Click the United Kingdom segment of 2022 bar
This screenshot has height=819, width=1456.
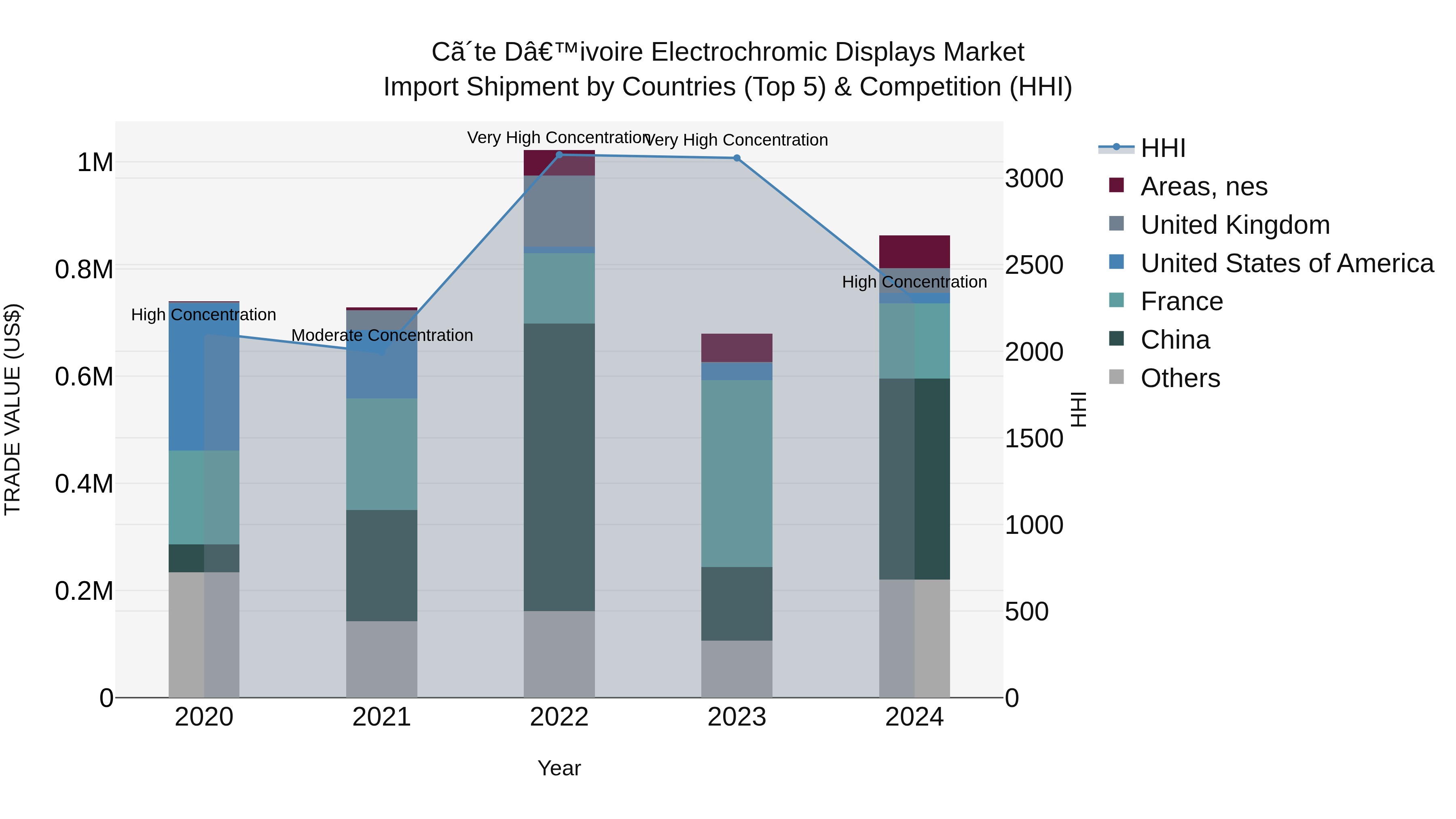point(560,211)
